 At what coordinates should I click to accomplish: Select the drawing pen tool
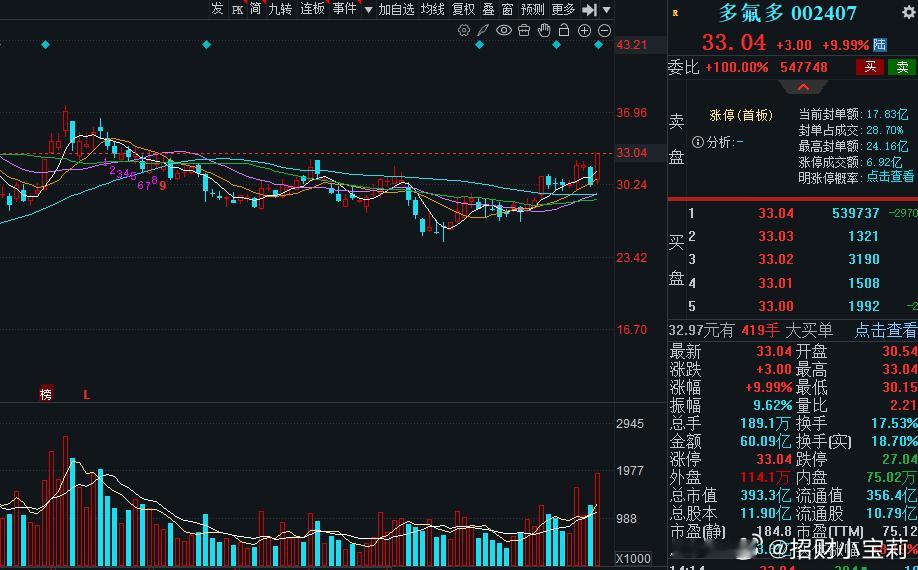click(x=483, y=30)
